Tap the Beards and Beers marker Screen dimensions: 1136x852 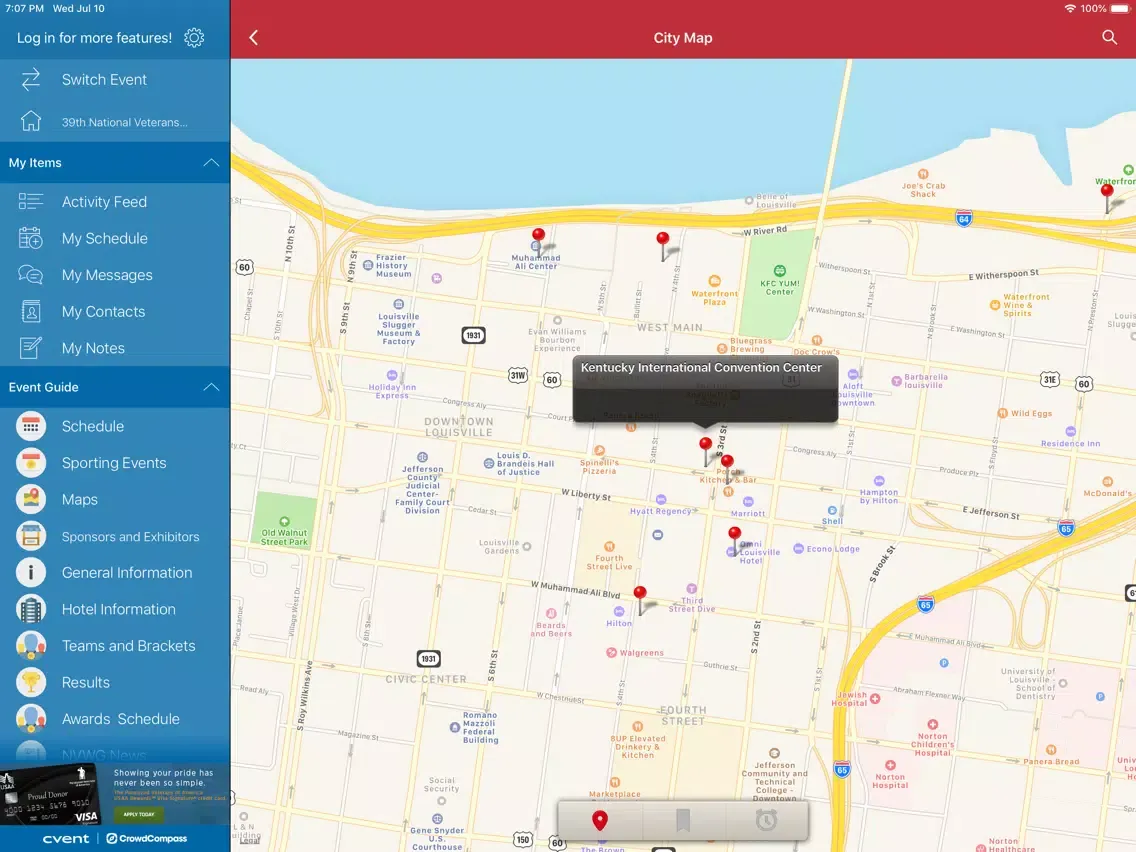coord(551,614)
